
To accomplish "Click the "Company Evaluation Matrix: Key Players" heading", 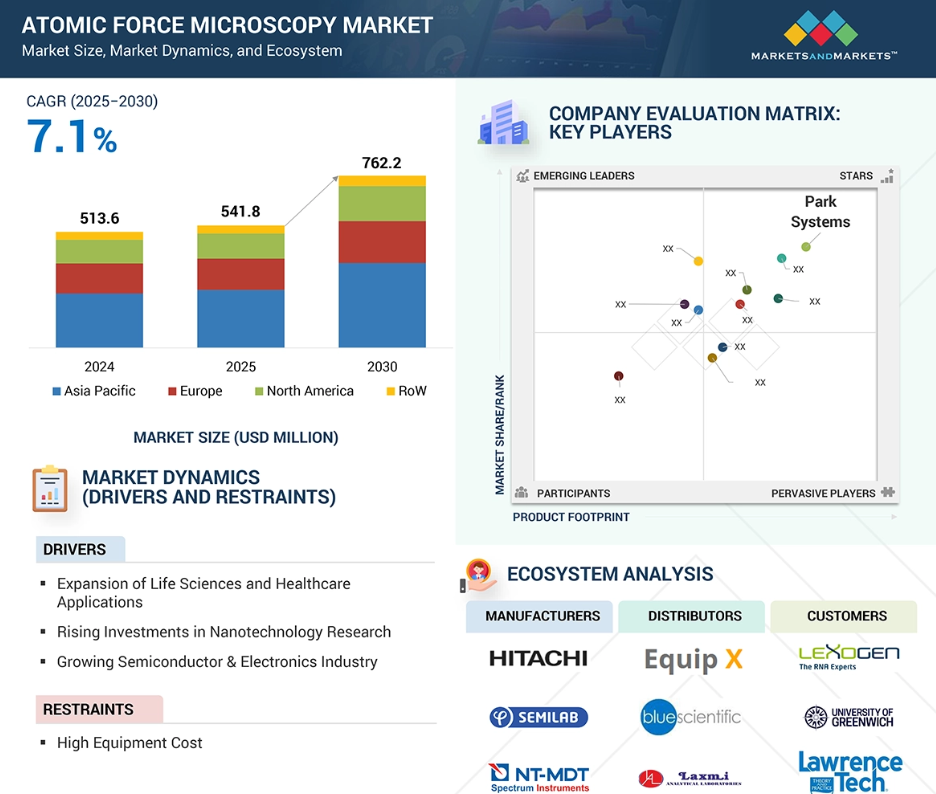I will point(695,122).
